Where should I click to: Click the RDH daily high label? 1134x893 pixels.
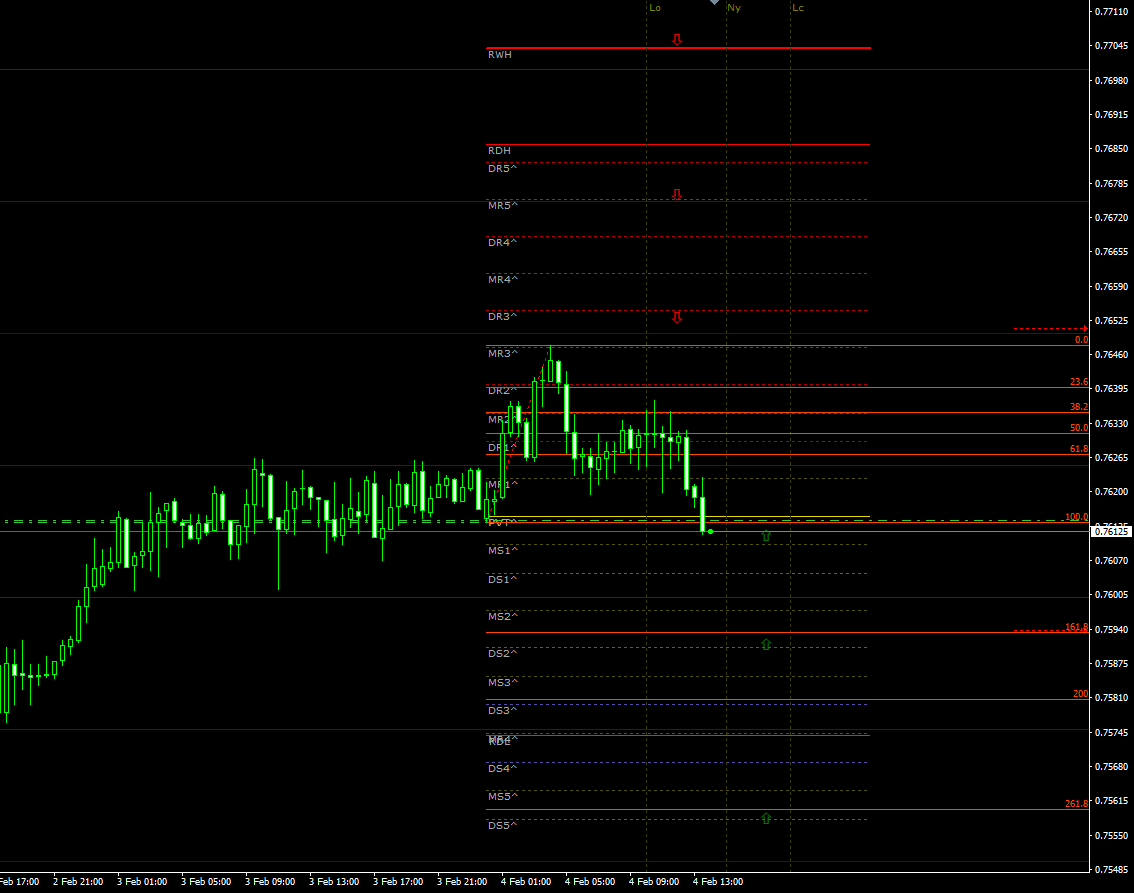499,150
